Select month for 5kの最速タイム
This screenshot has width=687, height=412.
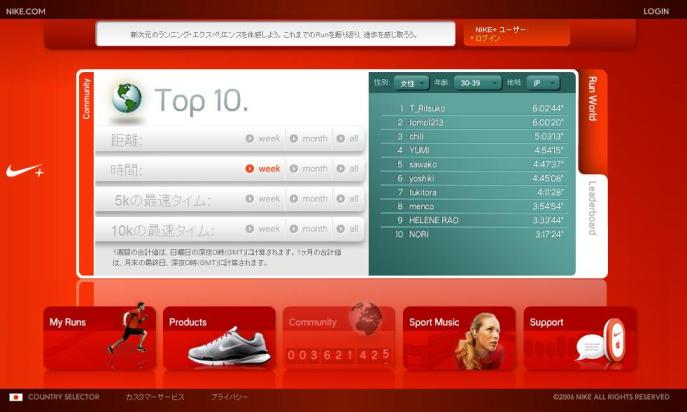(x=309, y=199)
